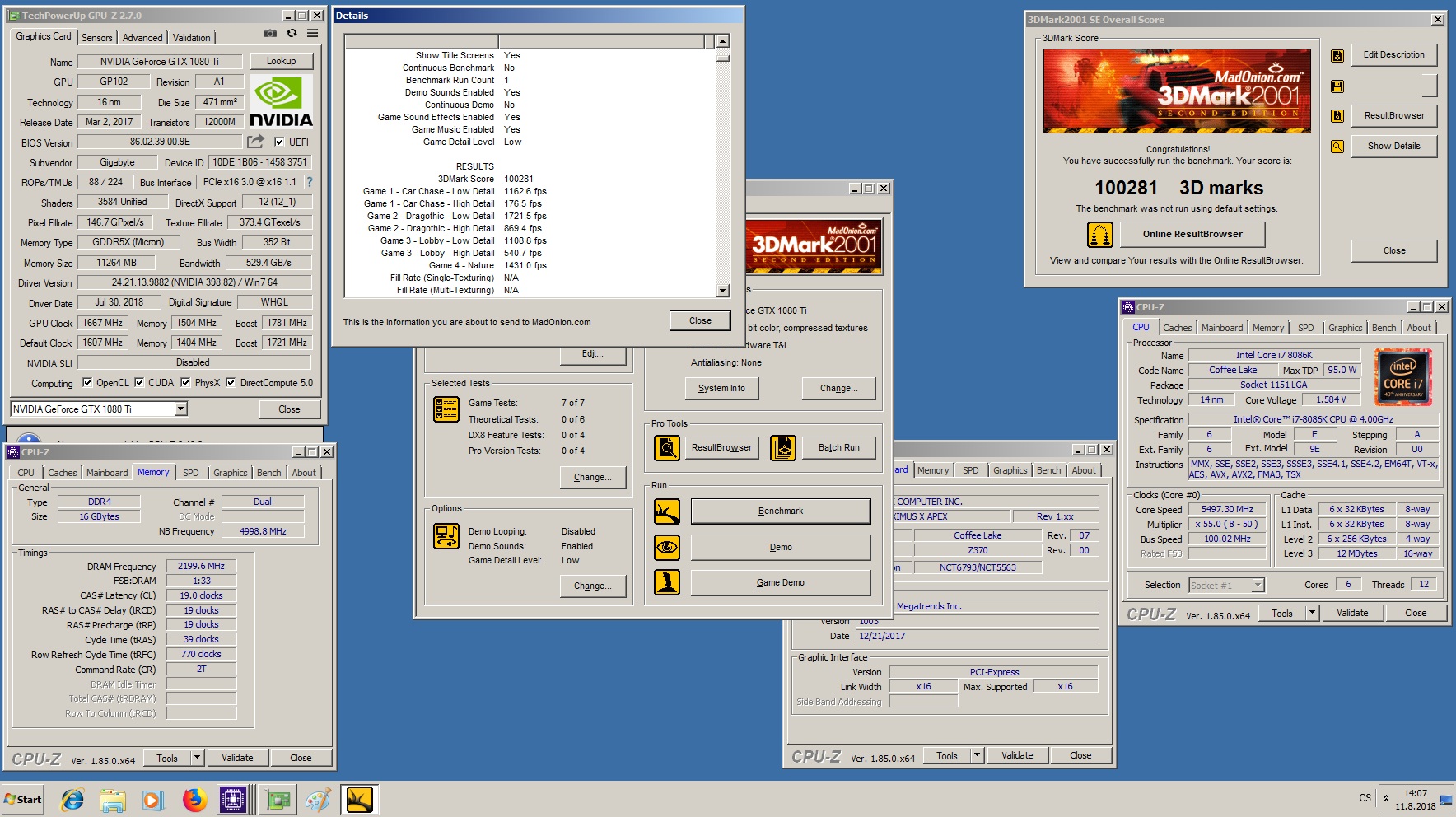Click the Details list scroll up arrow
Viewport: 1456px width, 817px height.
(x=723, y=41)
